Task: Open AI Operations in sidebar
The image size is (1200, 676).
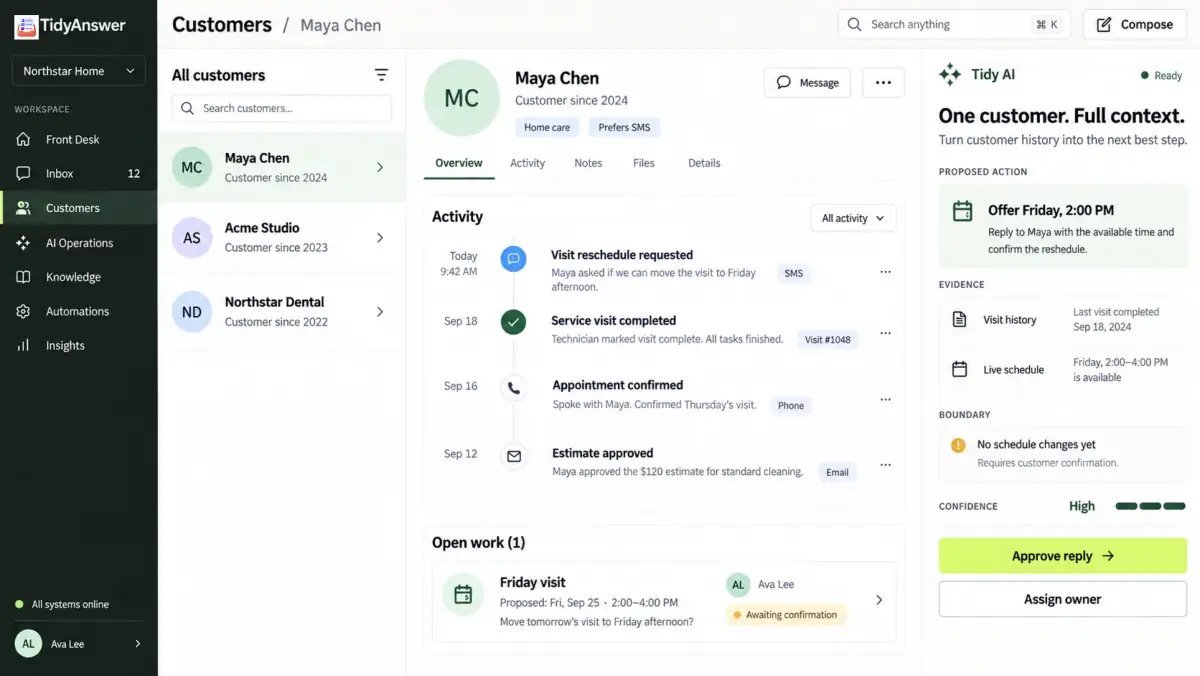Action: click(79, 243)
